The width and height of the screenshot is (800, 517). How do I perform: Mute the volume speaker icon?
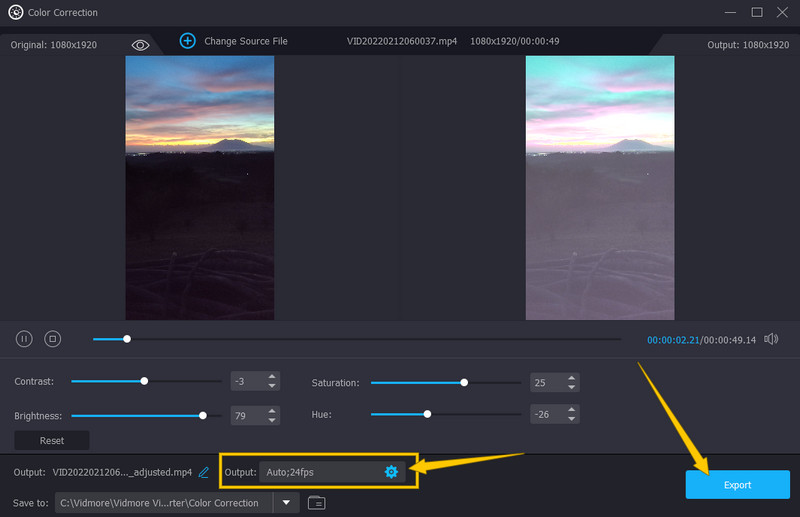point(771,339)
